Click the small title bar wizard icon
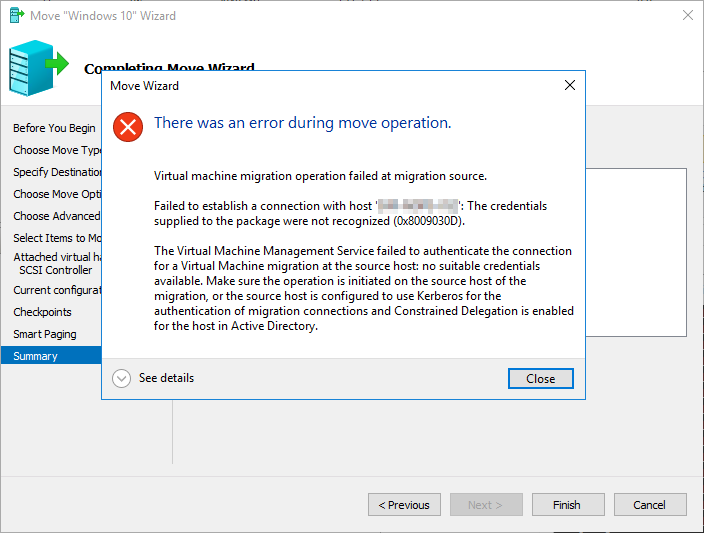 click(x=17, y=15)
